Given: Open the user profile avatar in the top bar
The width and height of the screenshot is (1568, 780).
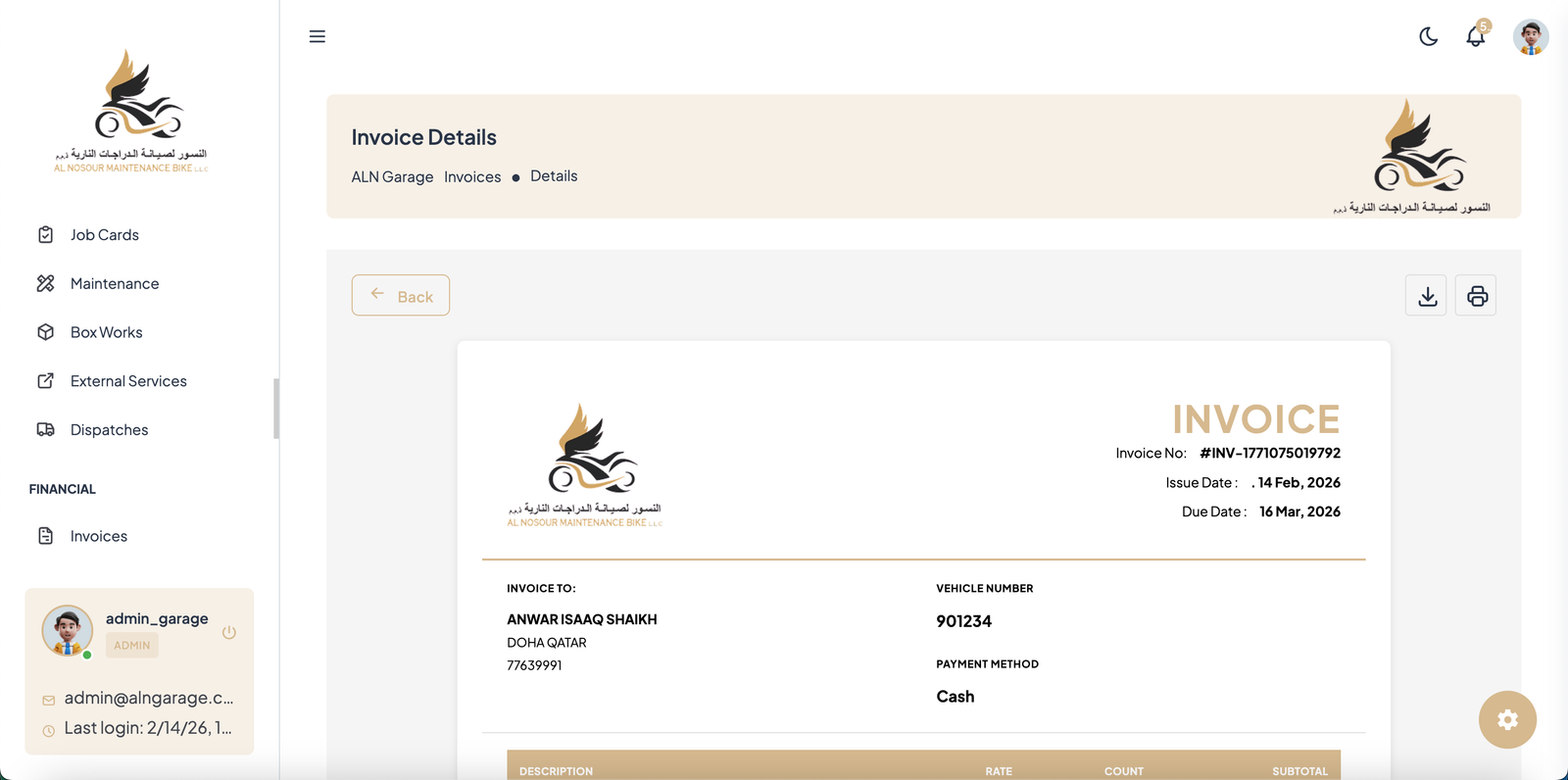Looking at the screenshot, I should point(1530,37).
